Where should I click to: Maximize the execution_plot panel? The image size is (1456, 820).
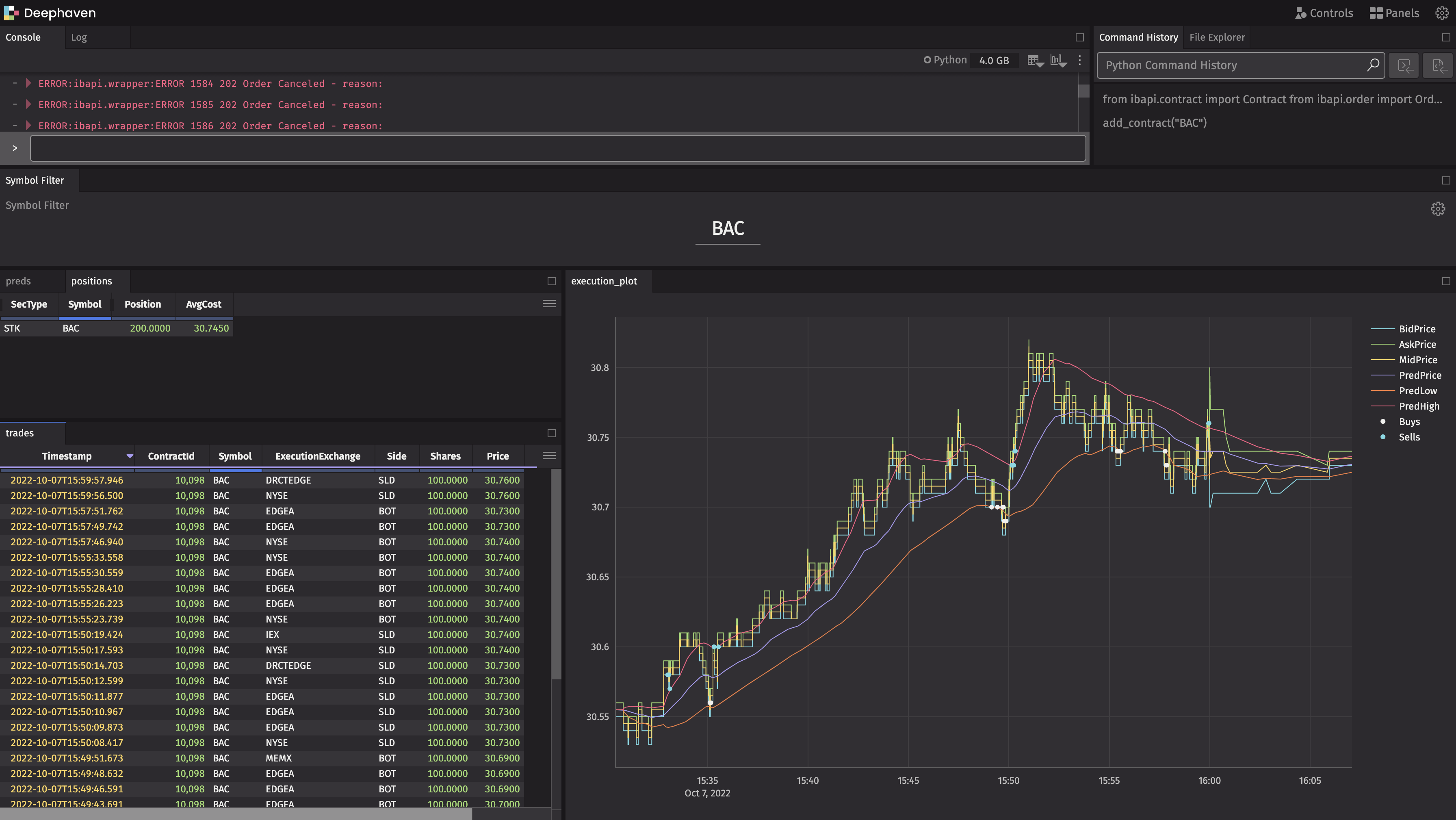coord(1446,281)
